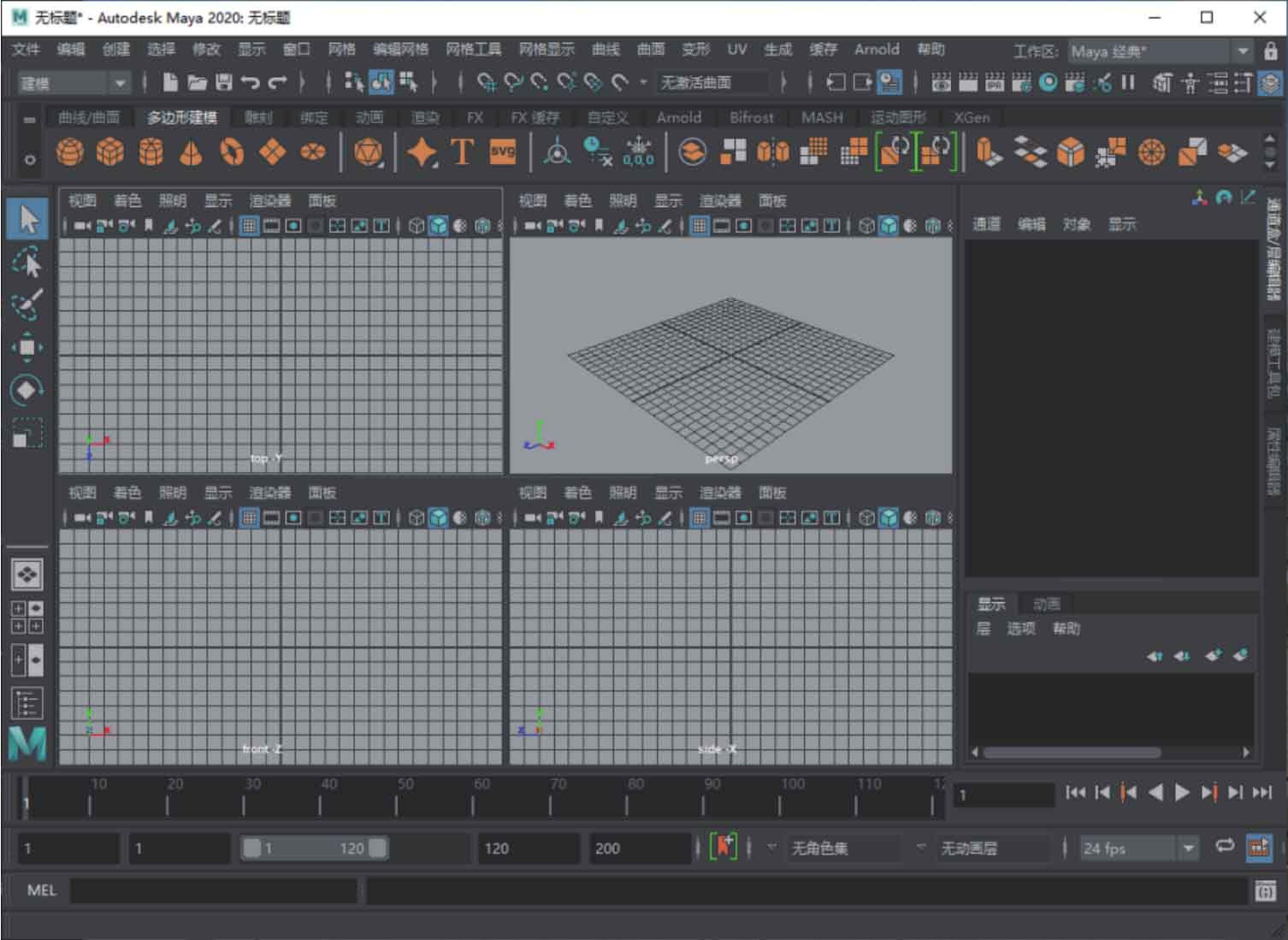Create a polygon cylinder from the shelf

pos(151,152)
